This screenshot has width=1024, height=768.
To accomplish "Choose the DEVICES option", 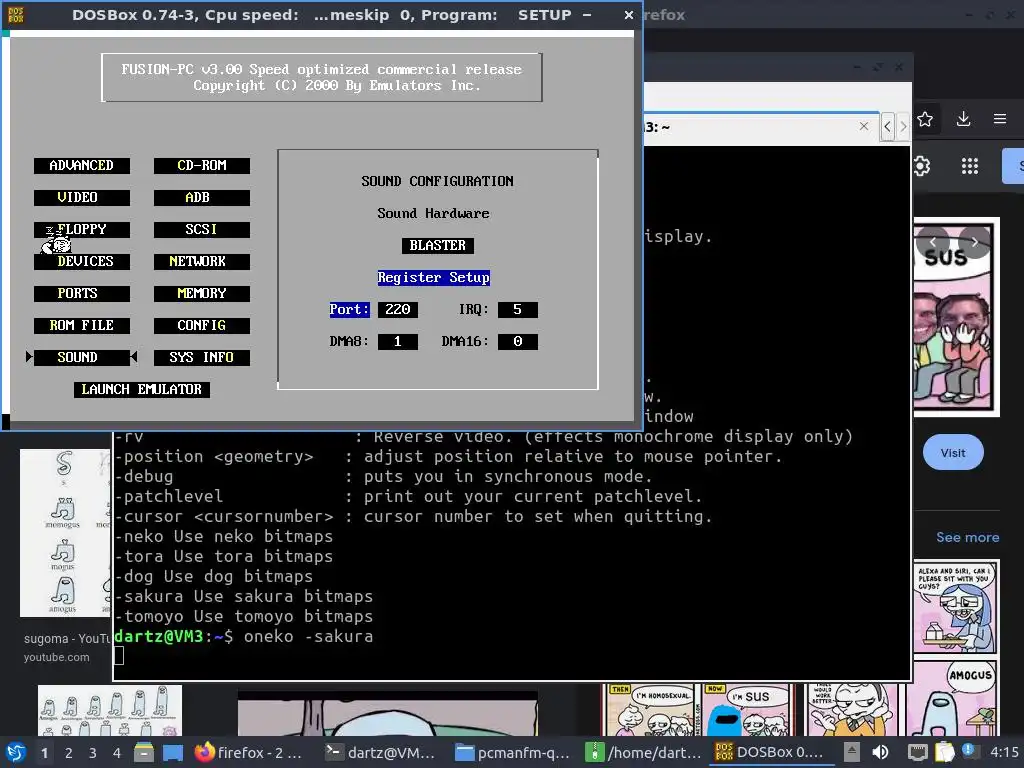I will click(x=82, y=262).
